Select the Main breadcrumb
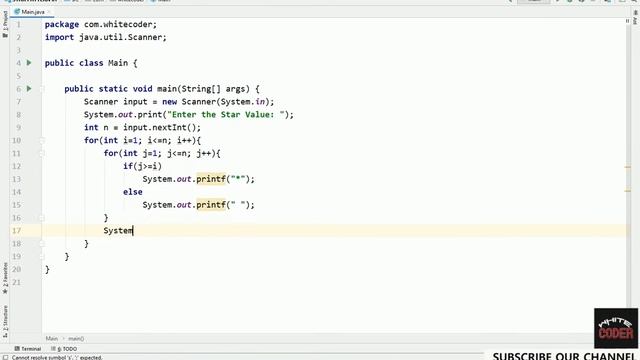This screenshot has height=360, width=640. click(51, 338)
